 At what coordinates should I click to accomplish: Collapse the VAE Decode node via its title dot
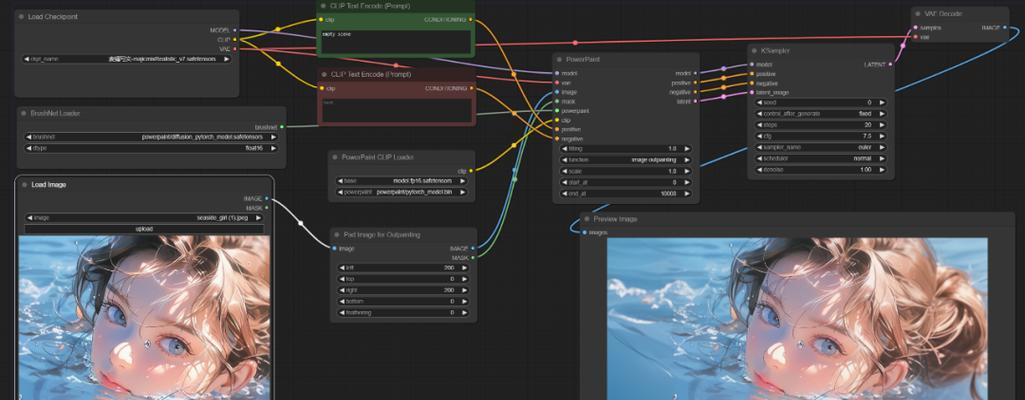[918, 14]
